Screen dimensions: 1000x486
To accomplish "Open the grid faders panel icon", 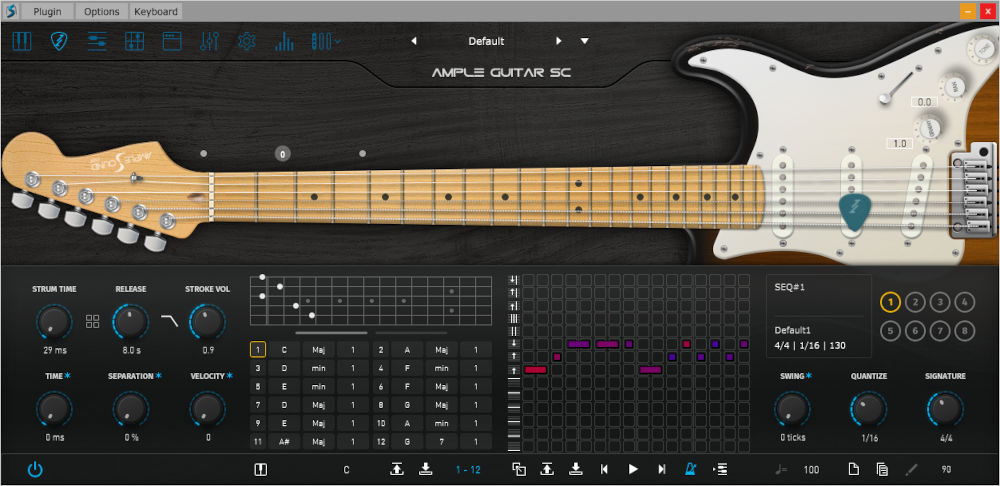I will [135, 41].
